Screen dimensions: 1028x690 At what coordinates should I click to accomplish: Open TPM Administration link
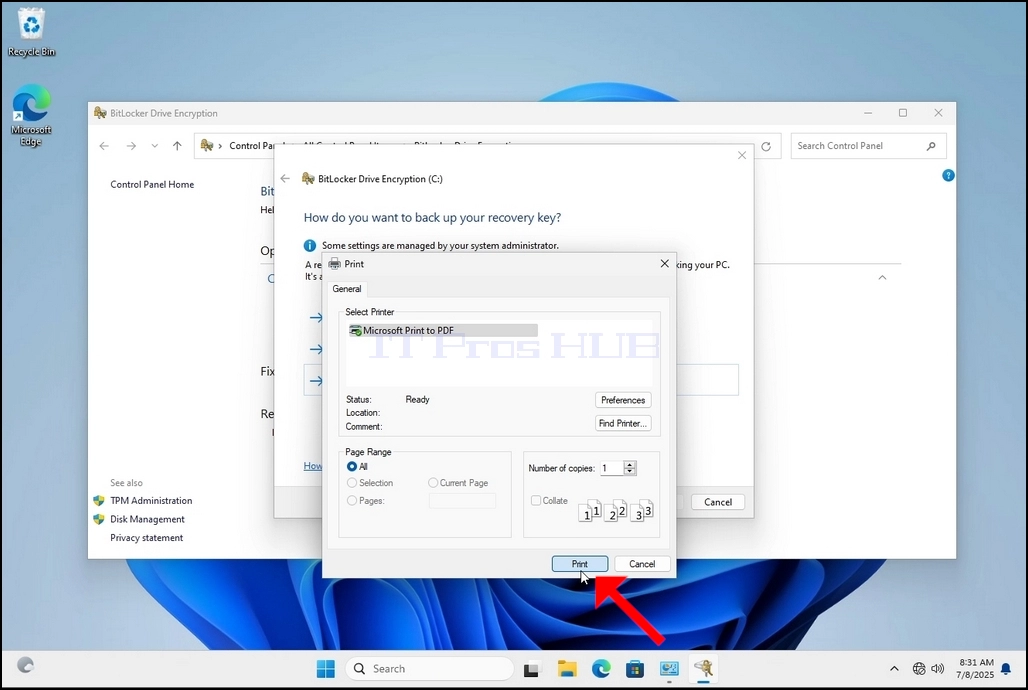(151, 500)
